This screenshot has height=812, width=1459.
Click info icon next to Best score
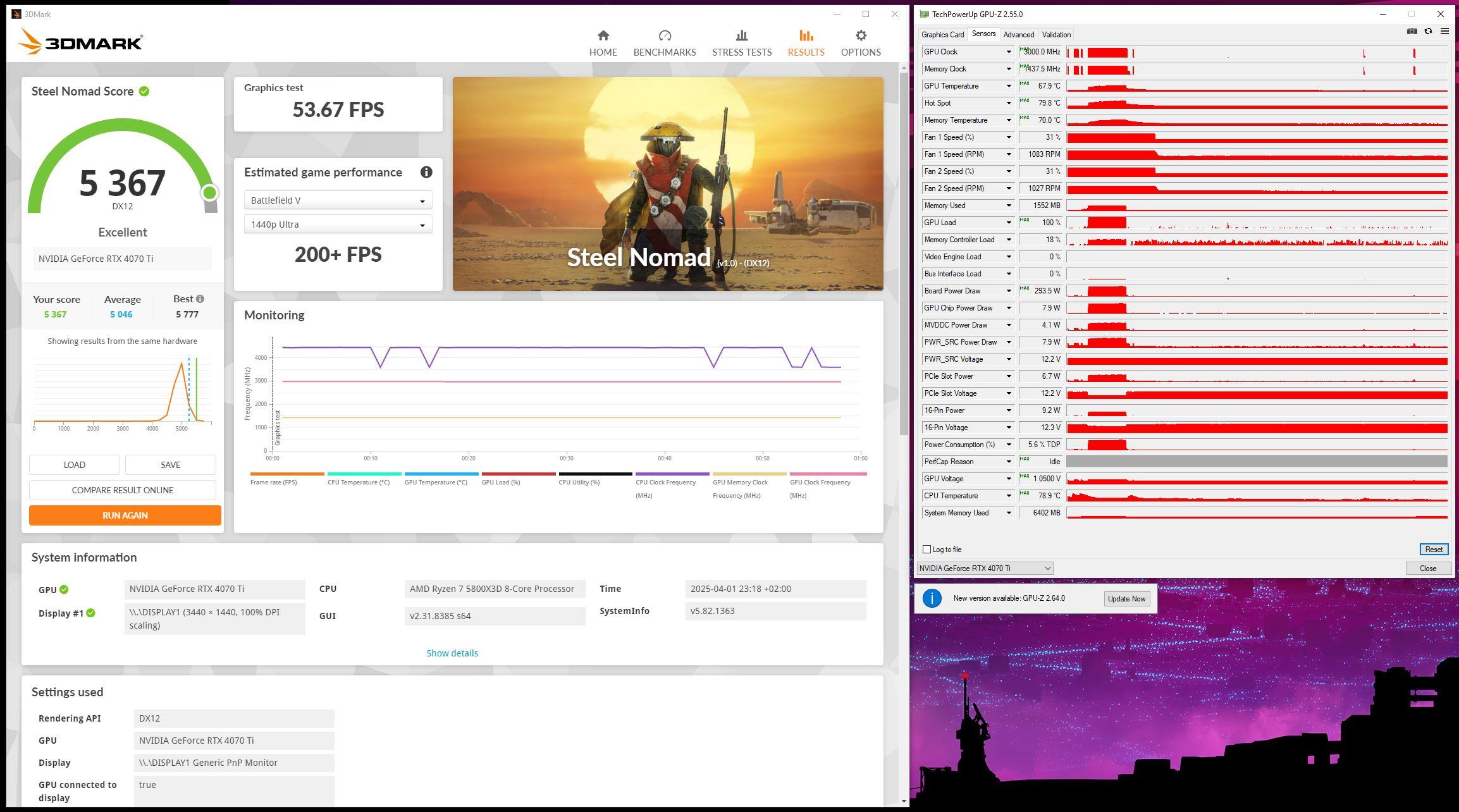200,299
